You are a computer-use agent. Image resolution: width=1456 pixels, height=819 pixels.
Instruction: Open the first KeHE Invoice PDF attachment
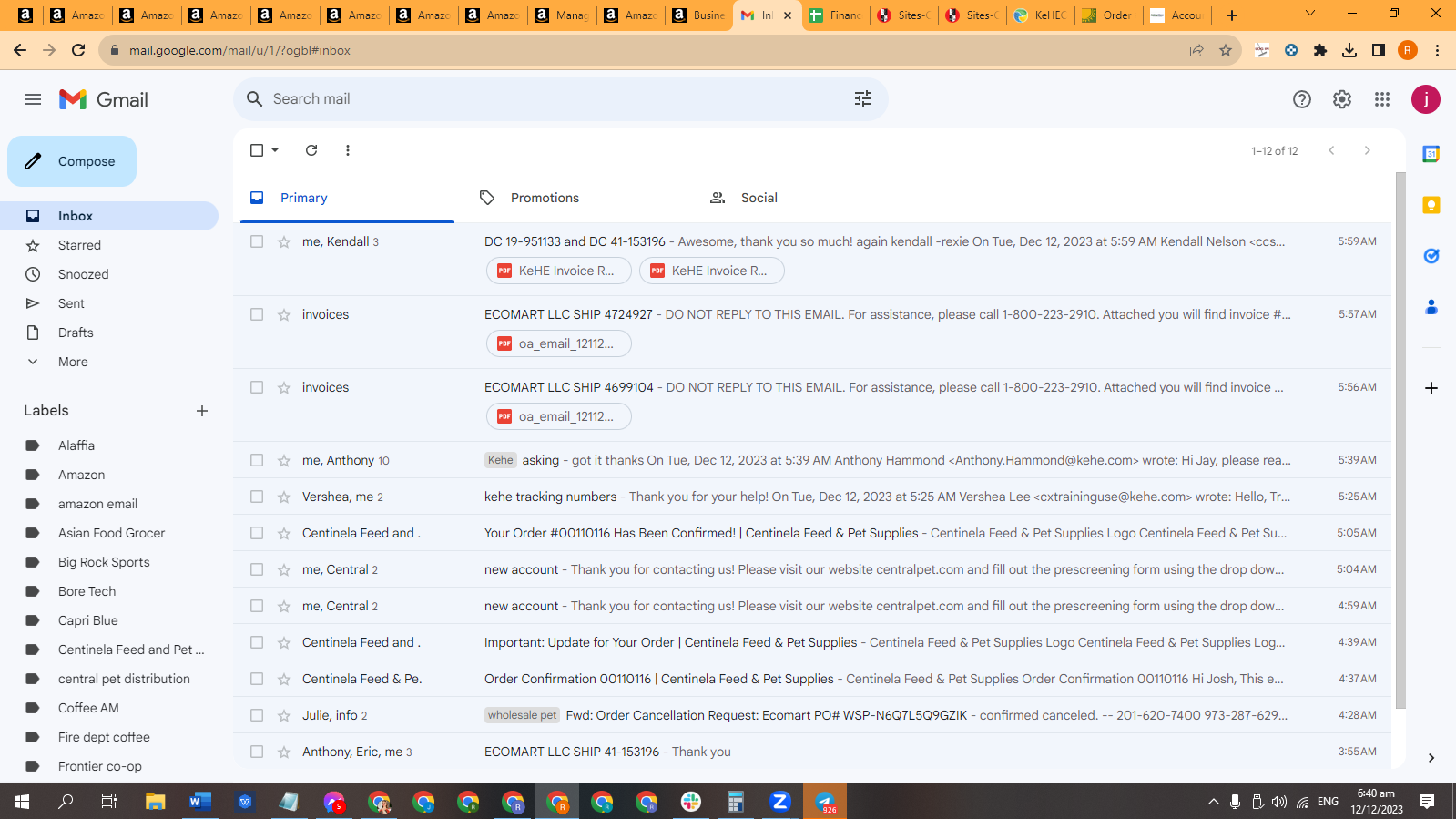point(559,271)
